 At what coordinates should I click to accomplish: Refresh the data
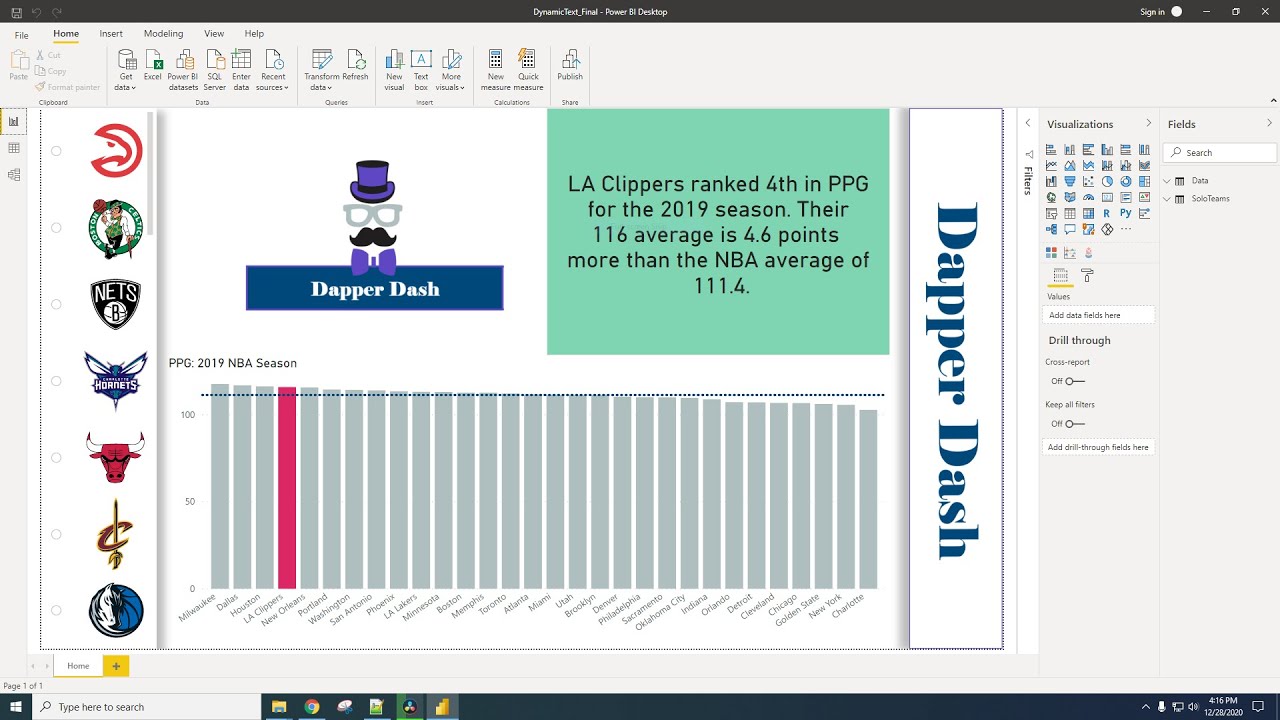[355, 65]
